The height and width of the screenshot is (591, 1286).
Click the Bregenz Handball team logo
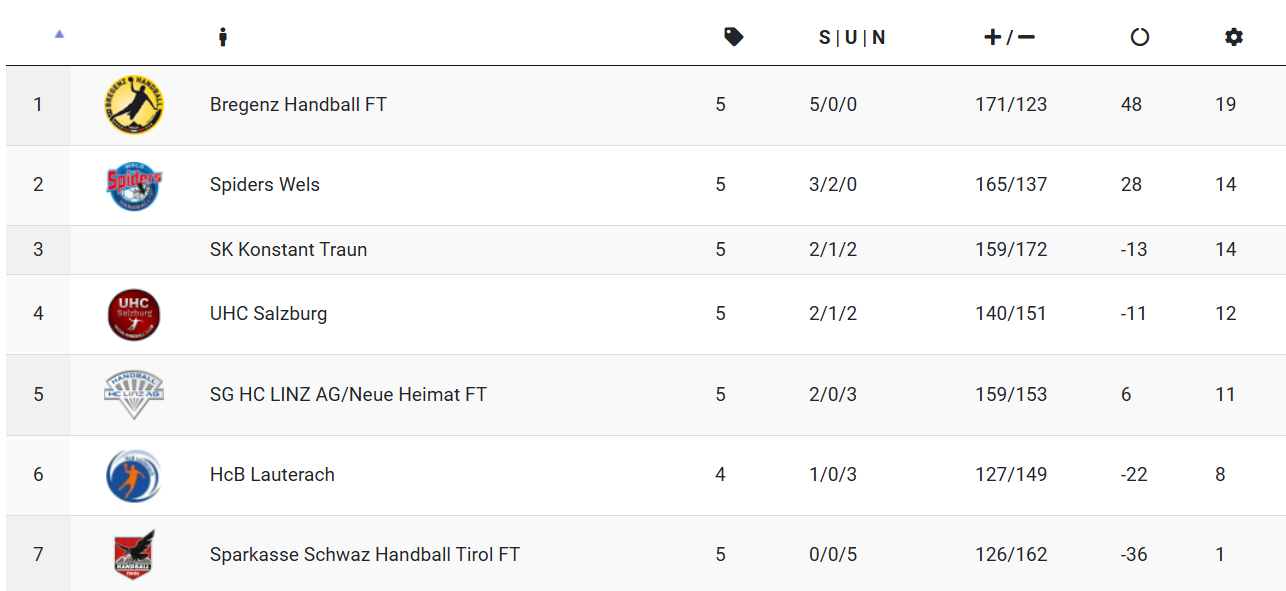(x=134, y=105)
